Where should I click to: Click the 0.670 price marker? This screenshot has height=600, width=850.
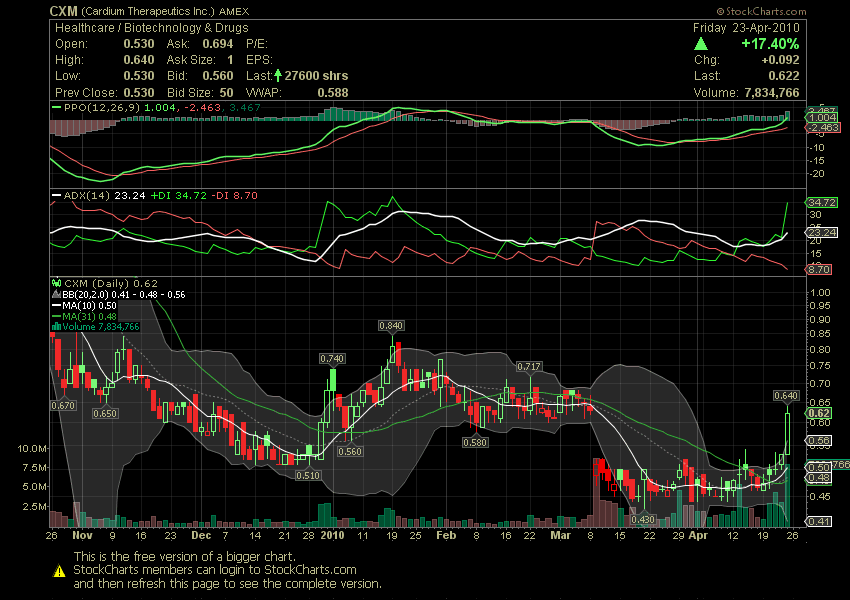(x=63, y=405)
